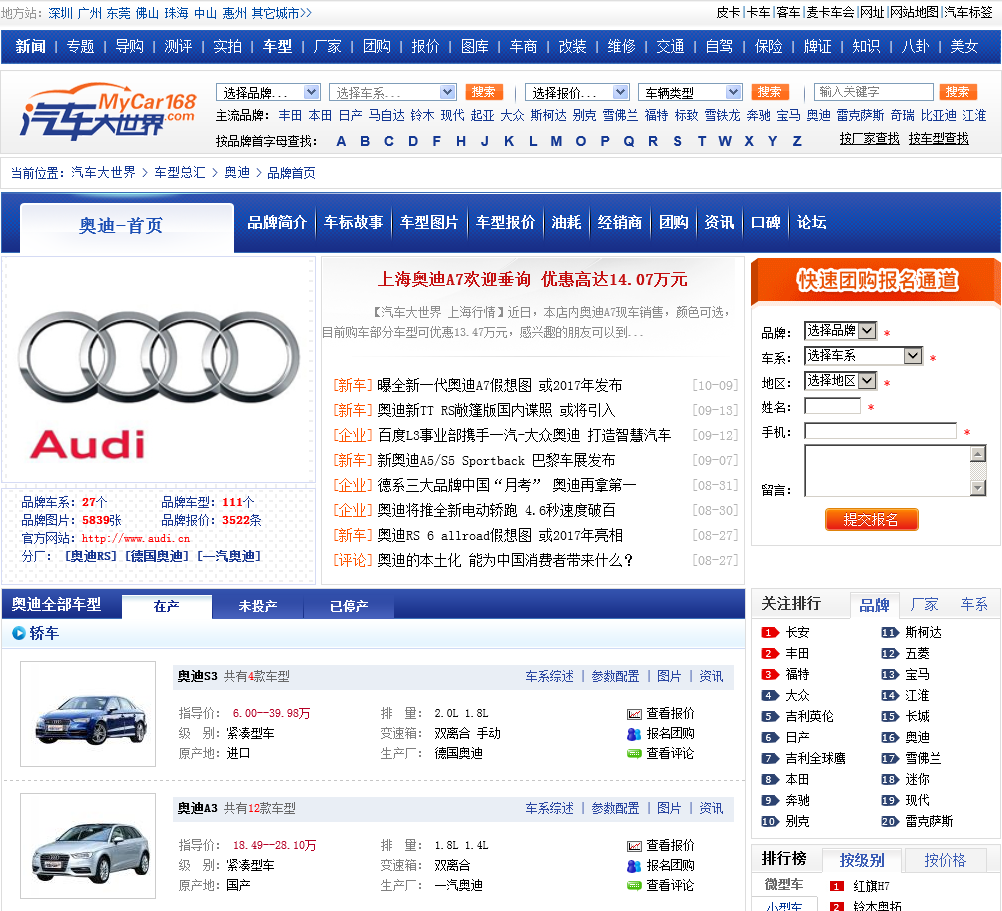
Task: Click the 输入关键字 search field
Action: [874, 92]
